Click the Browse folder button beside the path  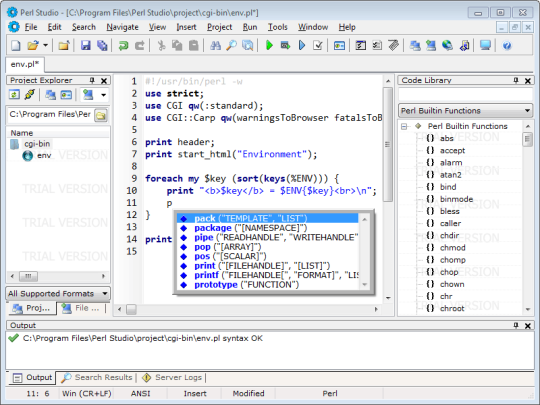[x=101, y=115]
